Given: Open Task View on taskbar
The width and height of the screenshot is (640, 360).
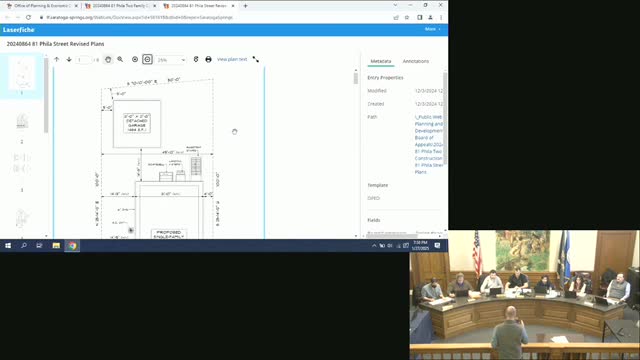Looking at the screenshot, I should pyautogui.click(x=39, y=245).
